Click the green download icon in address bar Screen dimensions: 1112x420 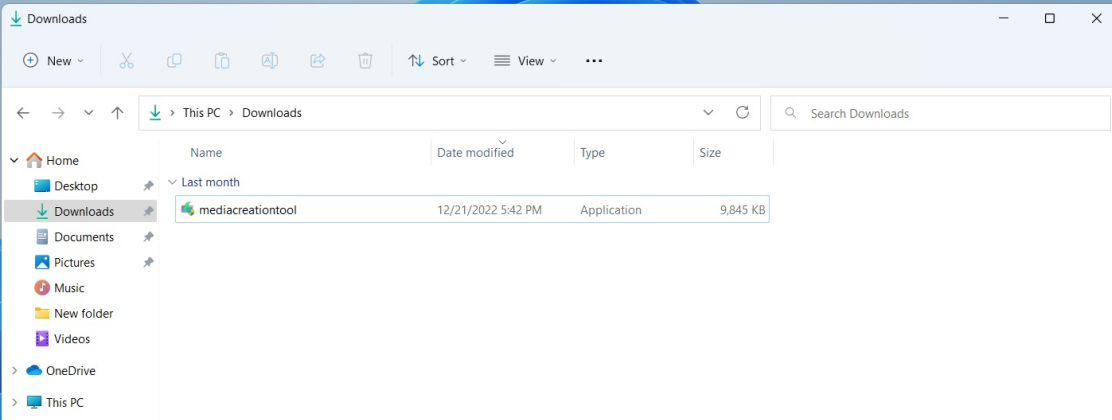coord(155,113)
